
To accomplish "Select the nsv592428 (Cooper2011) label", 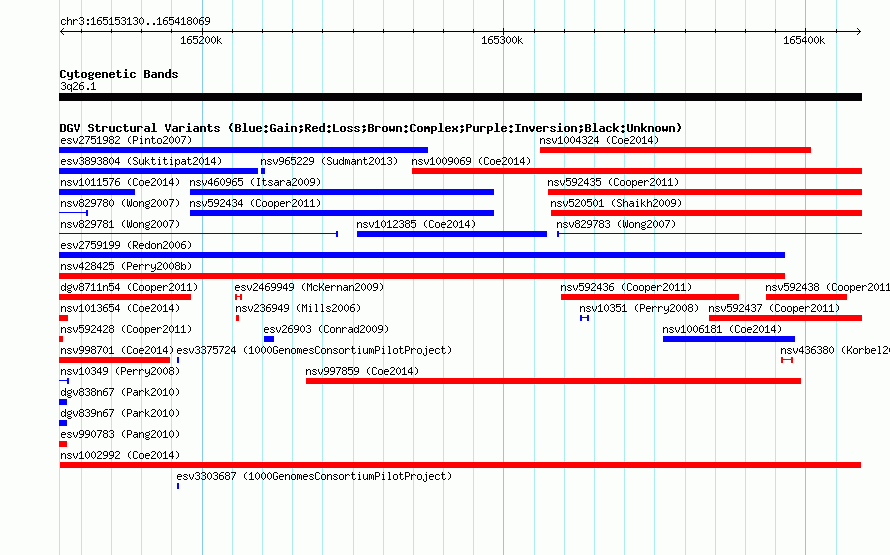I will click(x=126, y=329).
